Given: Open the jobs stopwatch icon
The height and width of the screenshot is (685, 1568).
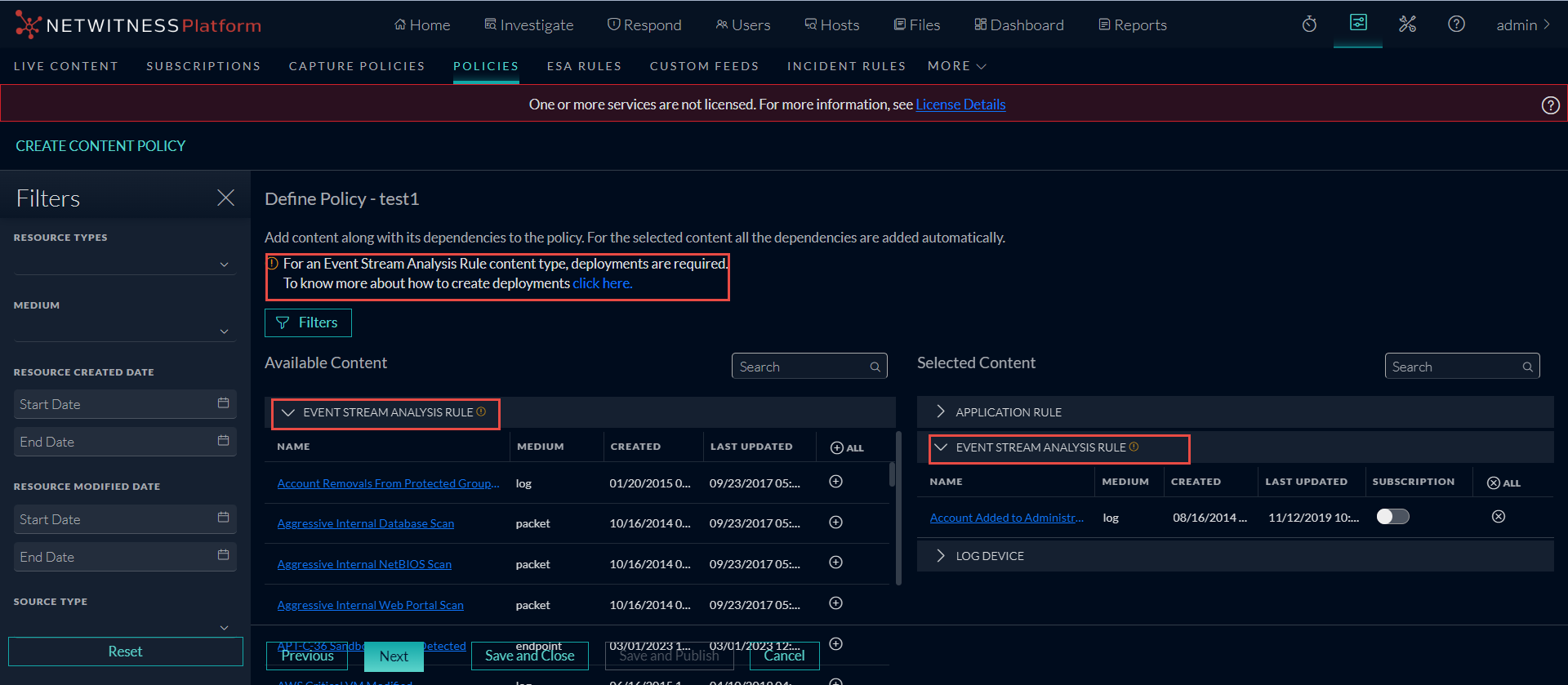Looking at the screenshot, I should tap(1309, 24).
